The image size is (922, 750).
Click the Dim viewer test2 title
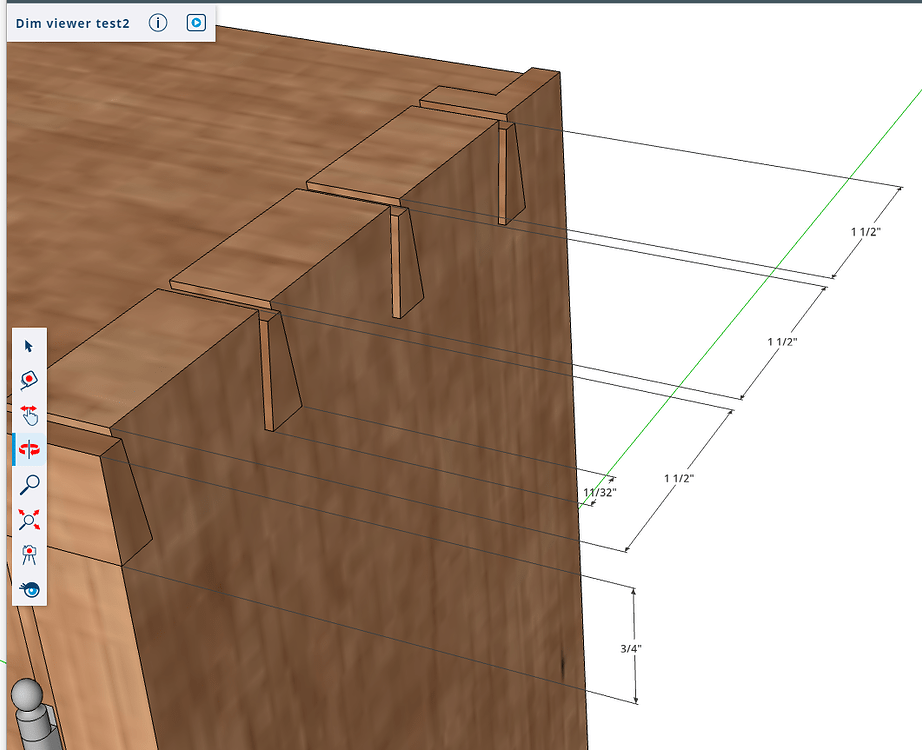(x=73, y=23)
